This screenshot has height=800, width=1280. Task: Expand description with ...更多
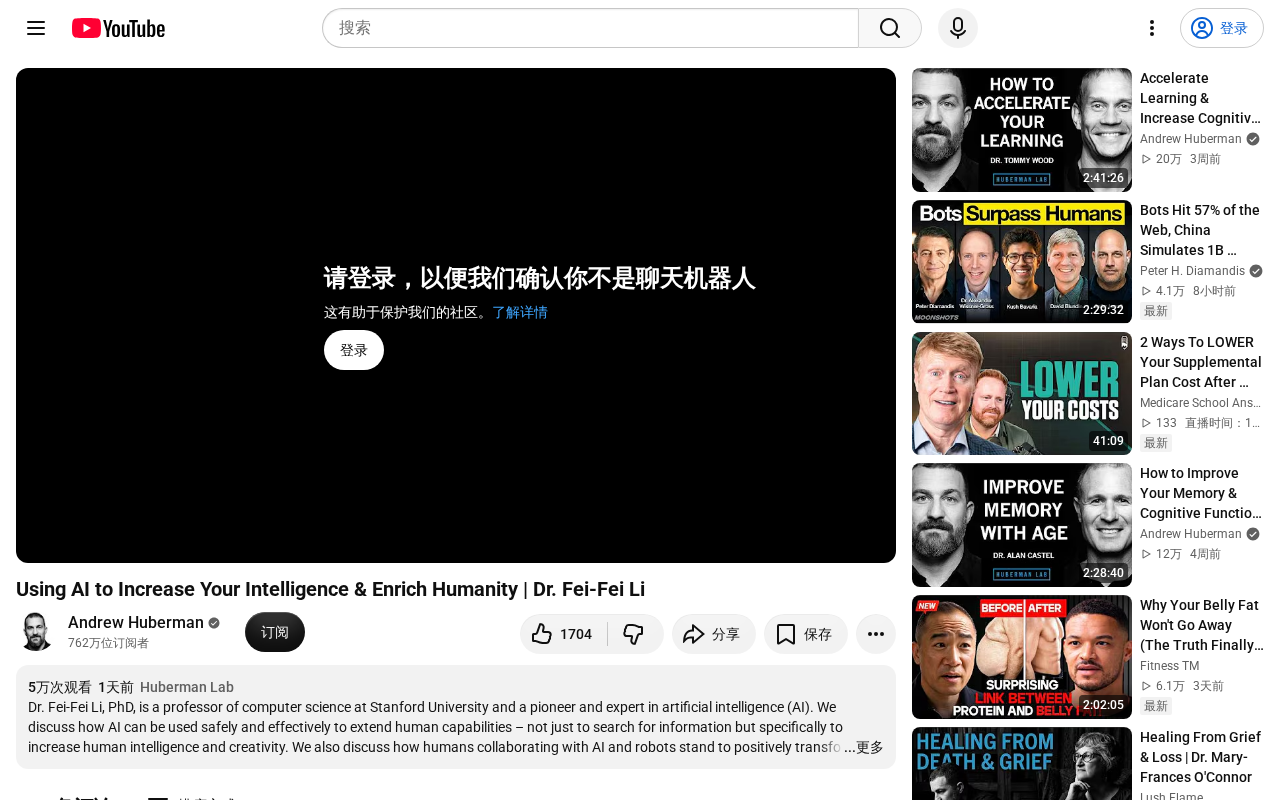coord(864,747)
